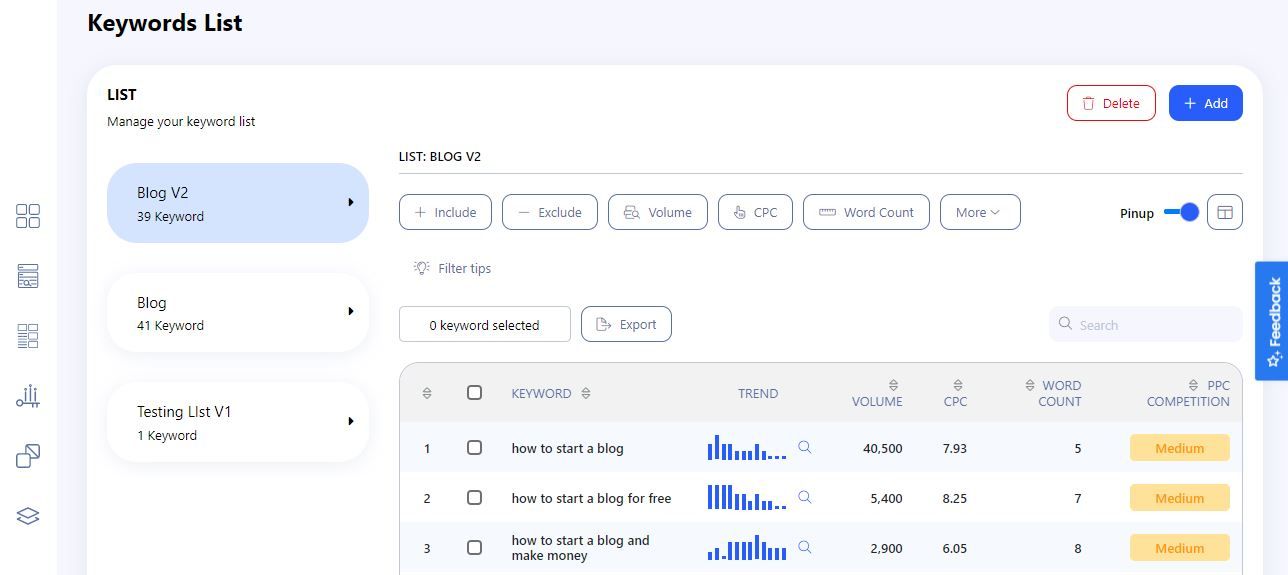The image size is (1288, 575).
Task: Expand the Blog list arrow
Action: [x=351, y=311]
